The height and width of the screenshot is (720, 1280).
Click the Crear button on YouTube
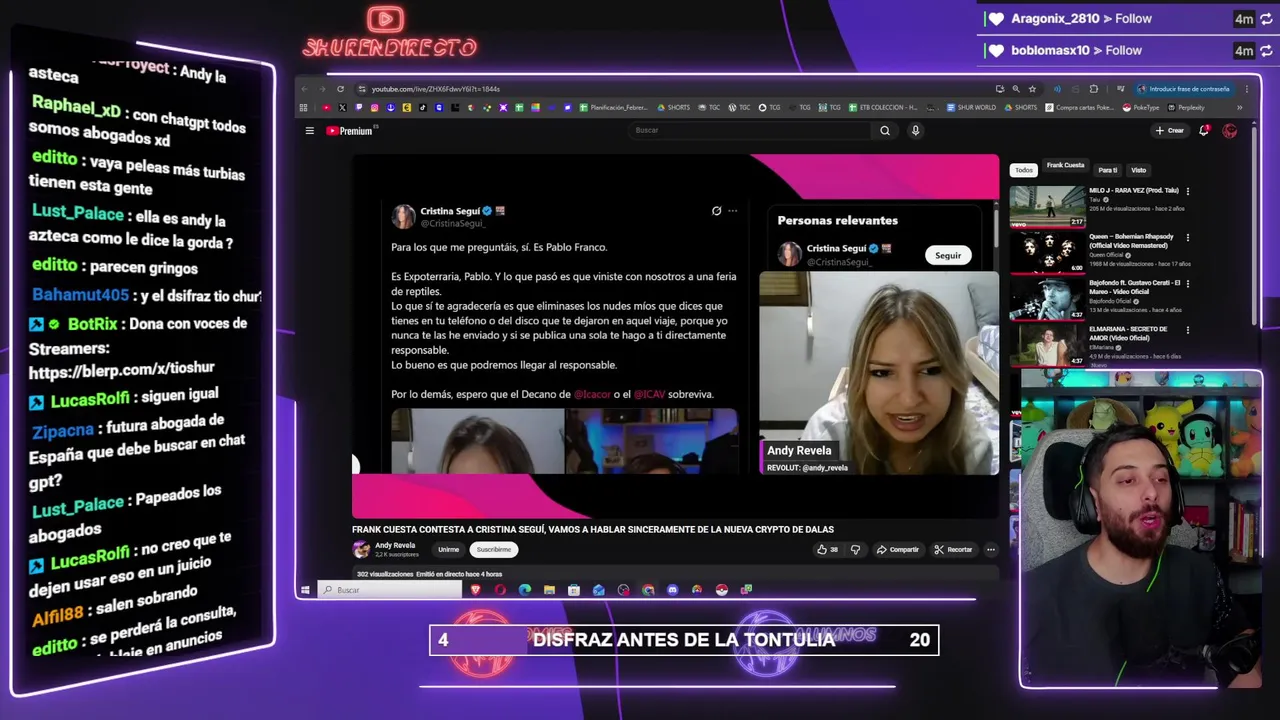tap(1170, 130)
